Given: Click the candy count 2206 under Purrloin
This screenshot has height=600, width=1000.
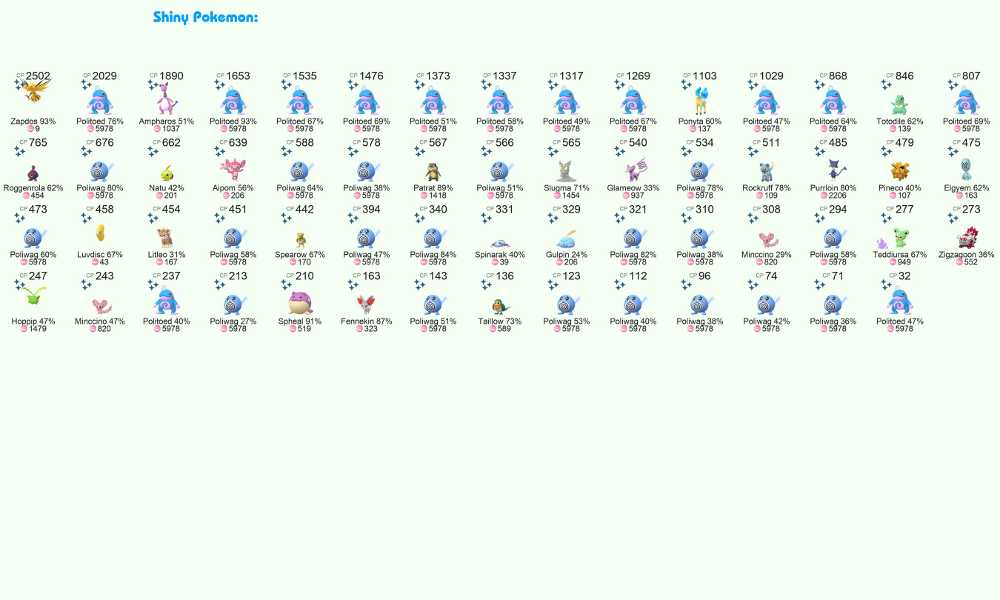Looking at the screenshot, I should point(837,196).
